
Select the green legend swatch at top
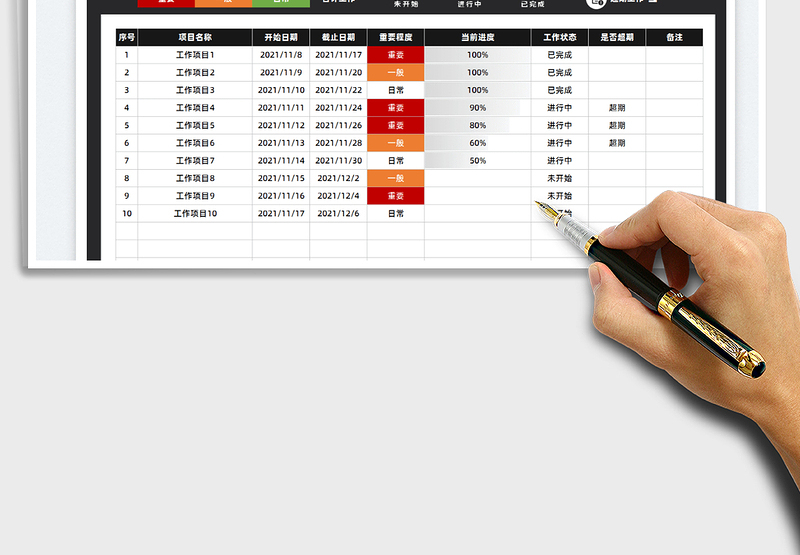281,3
